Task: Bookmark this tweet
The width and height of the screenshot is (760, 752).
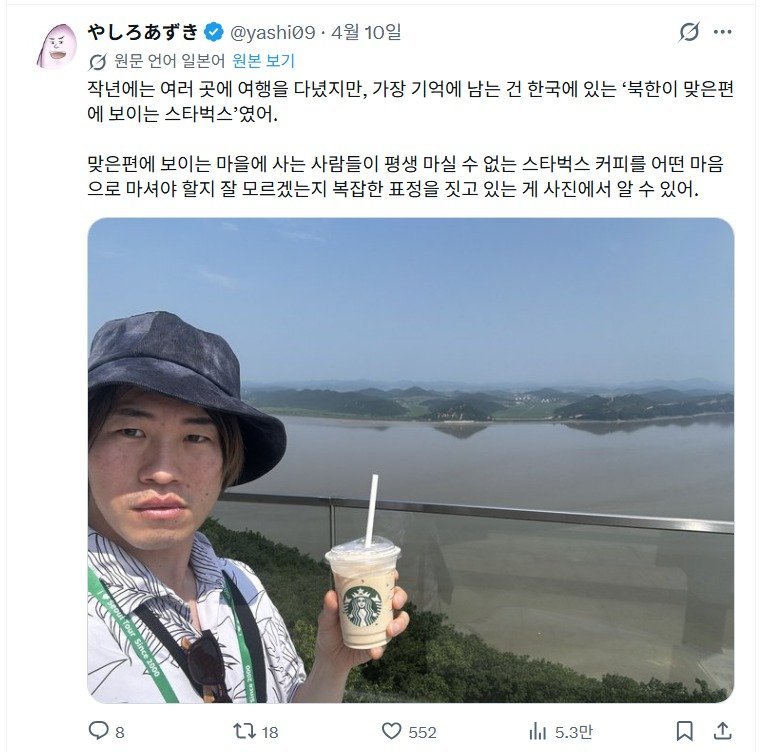Action: point(684,731)
